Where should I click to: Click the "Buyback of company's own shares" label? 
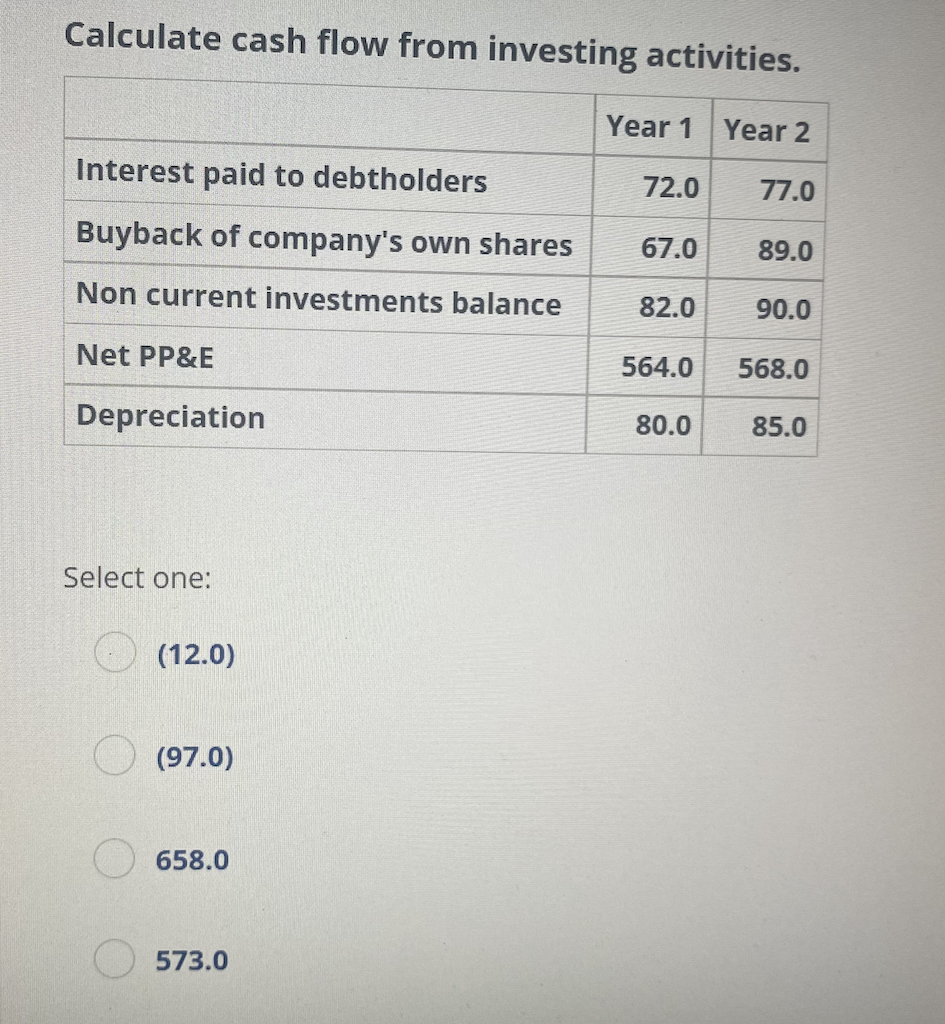coord(324,239)
